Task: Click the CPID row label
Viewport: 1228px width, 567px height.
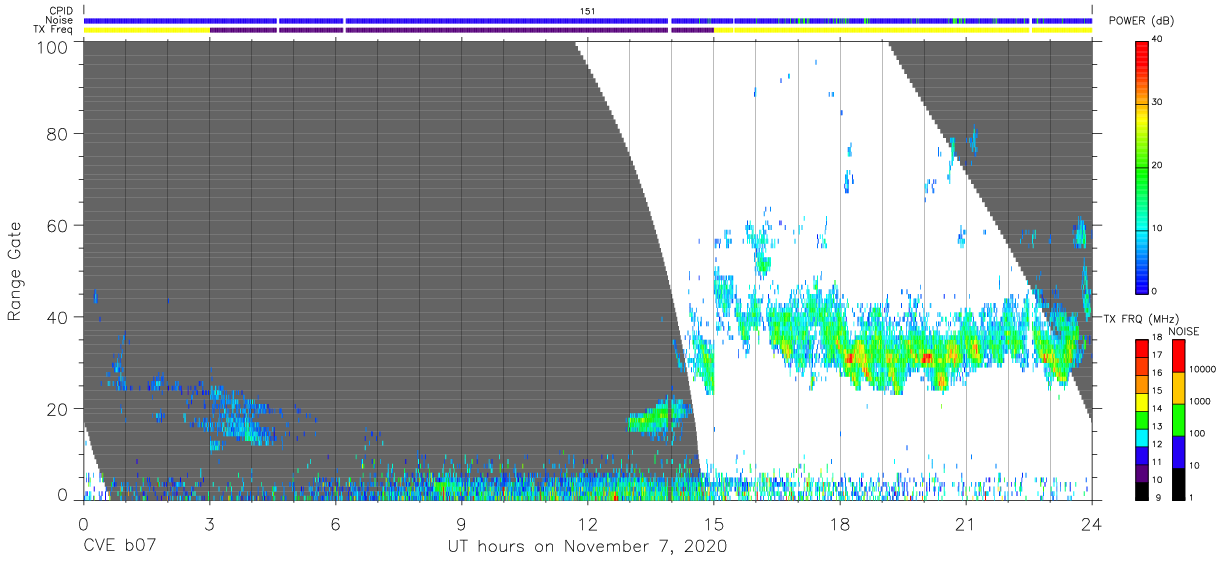Action: (x=61, y=11)
